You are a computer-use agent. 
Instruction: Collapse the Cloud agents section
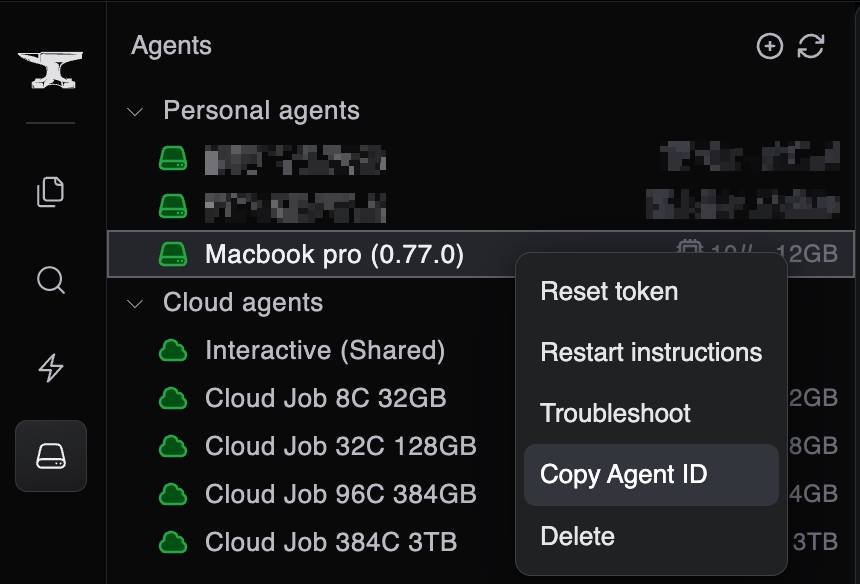pos(134,303)
